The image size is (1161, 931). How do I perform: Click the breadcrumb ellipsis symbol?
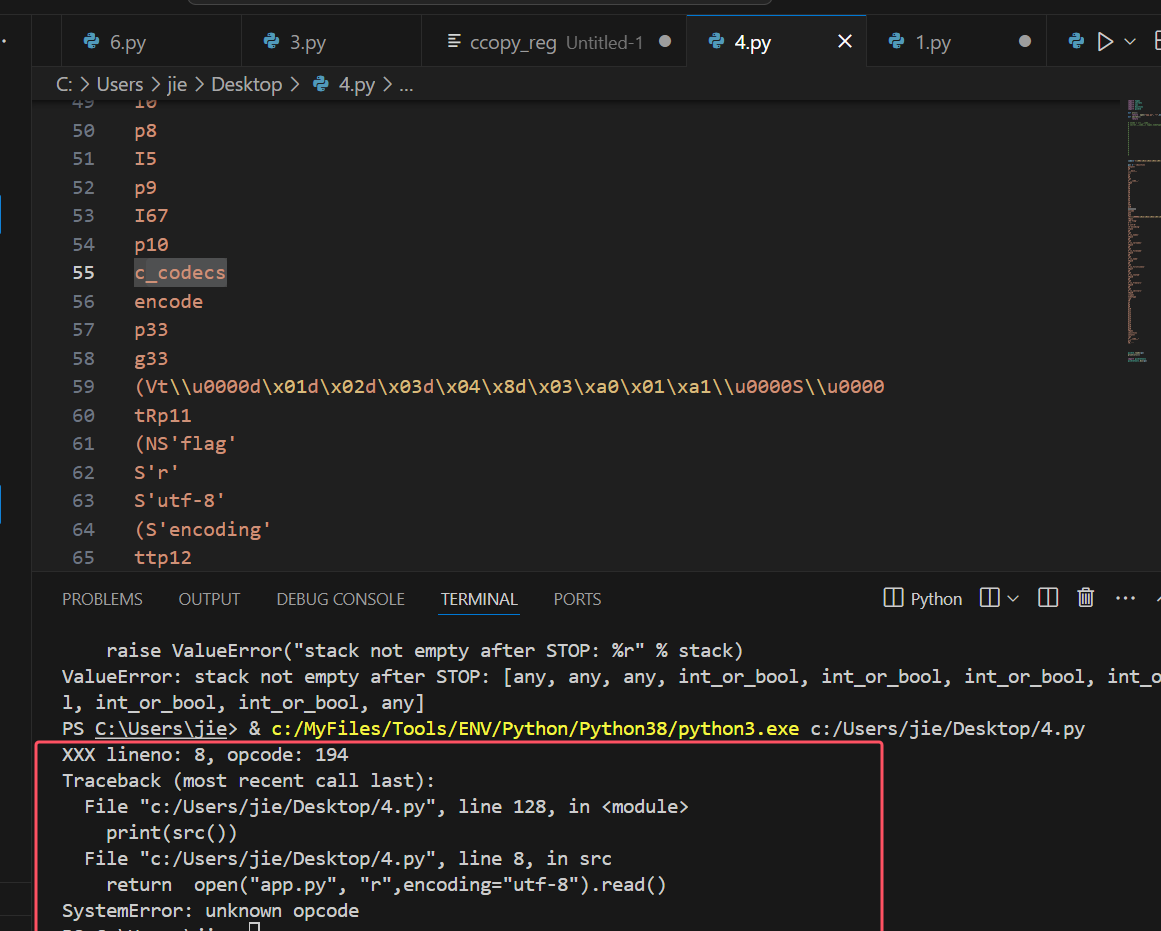tap(406, 86)
